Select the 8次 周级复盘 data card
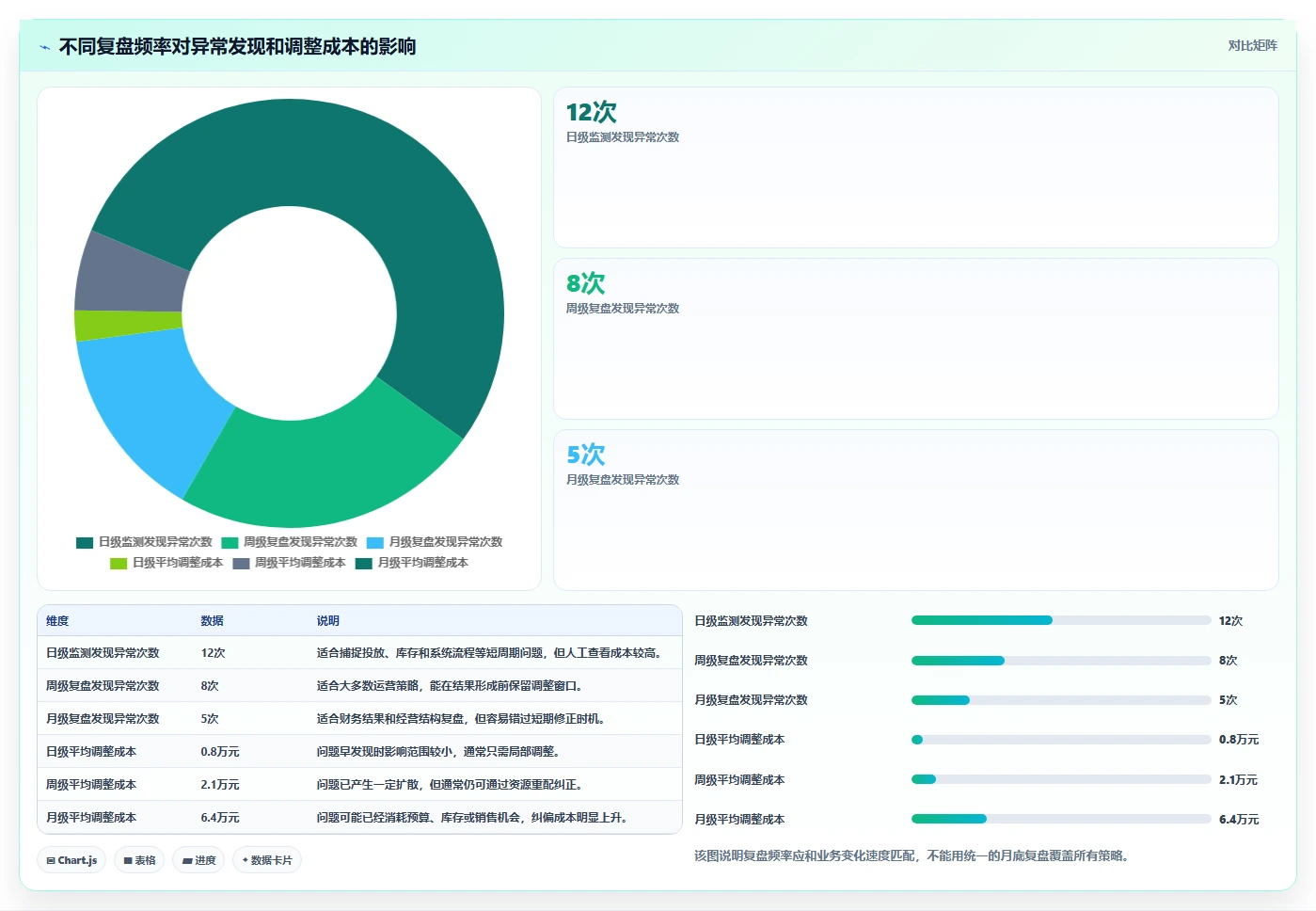Viewport: 1316px width, 911px height. click(x=915, y=339)
